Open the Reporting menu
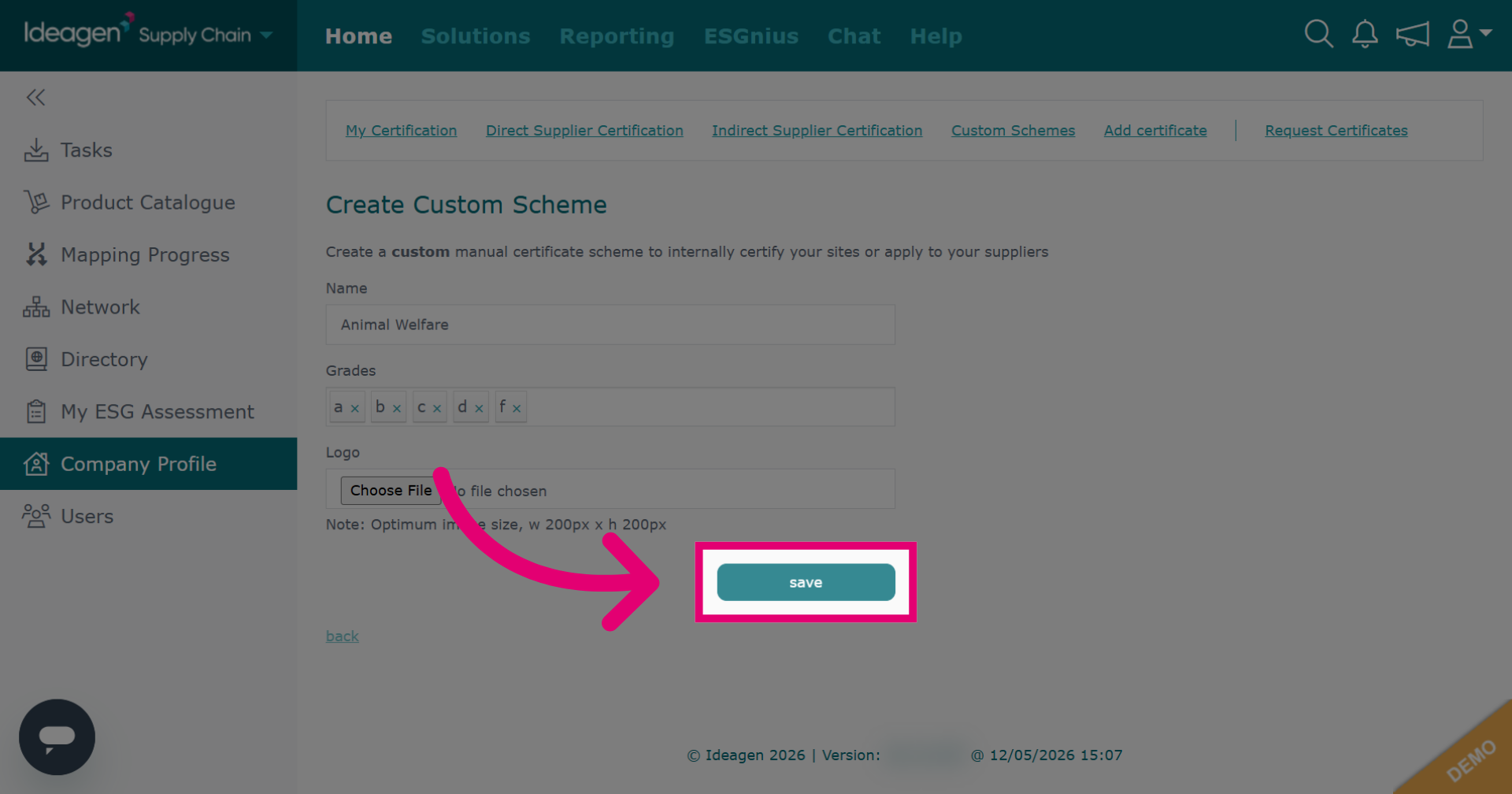Screen dimensions: 1512x794 tap(617, 36)
